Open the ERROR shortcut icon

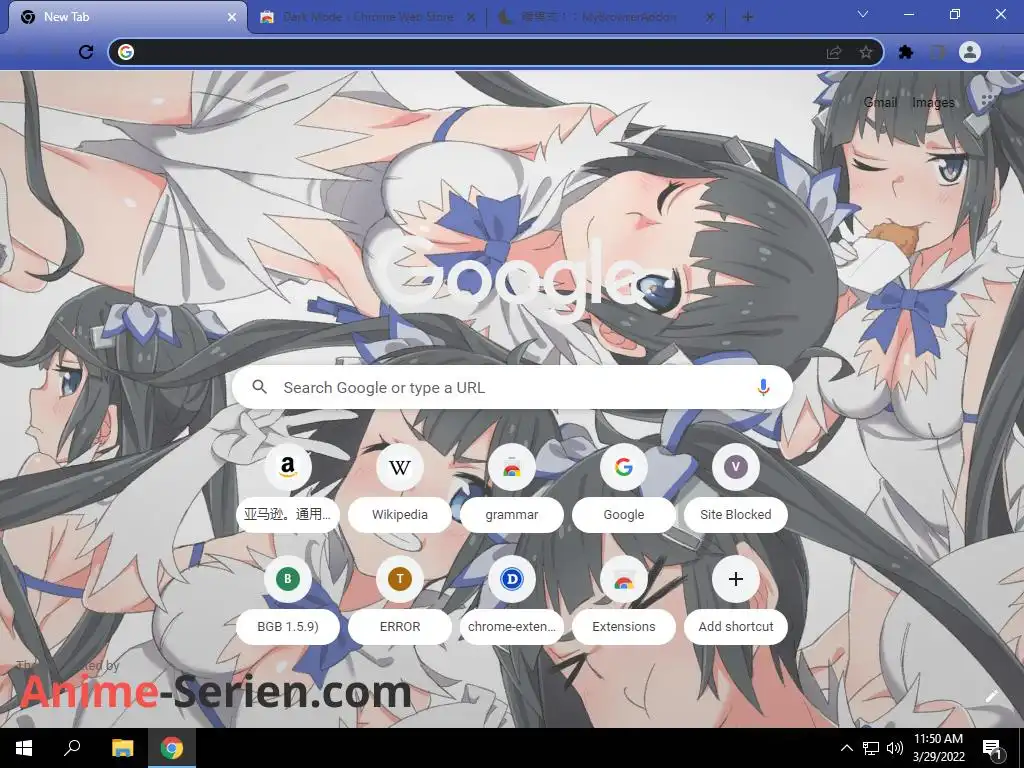coord(400,579)
